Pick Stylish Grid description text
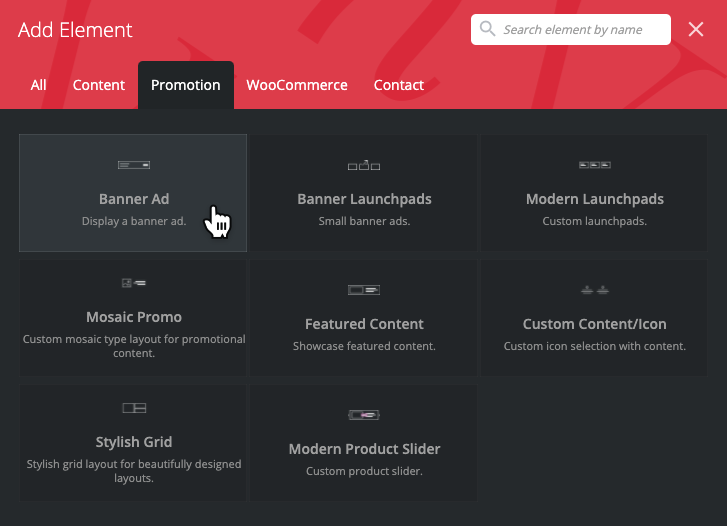The image size is (727, 526). [134, 471]
